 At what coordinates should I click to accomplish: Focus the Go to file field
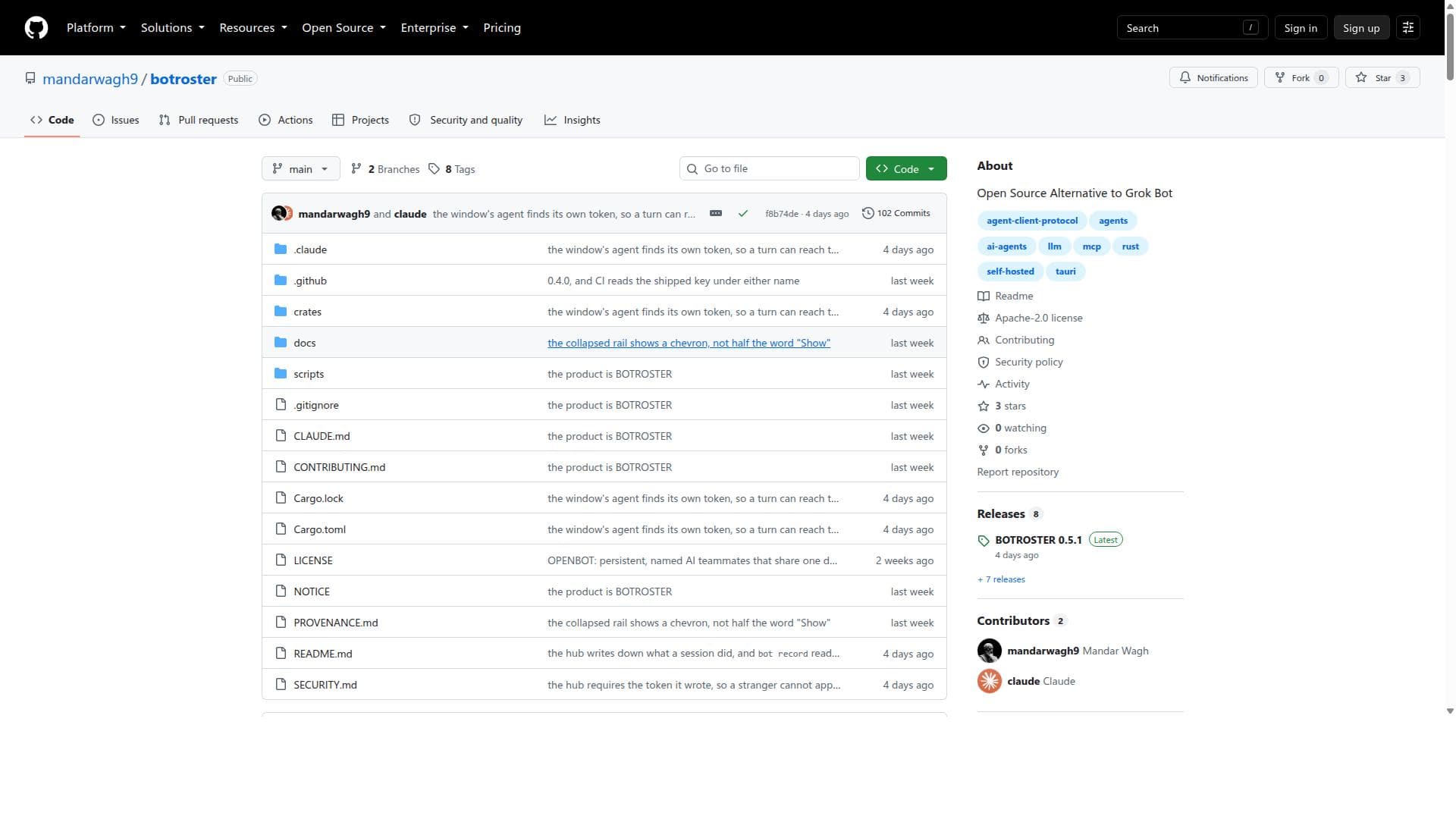[x=770, y=169]
